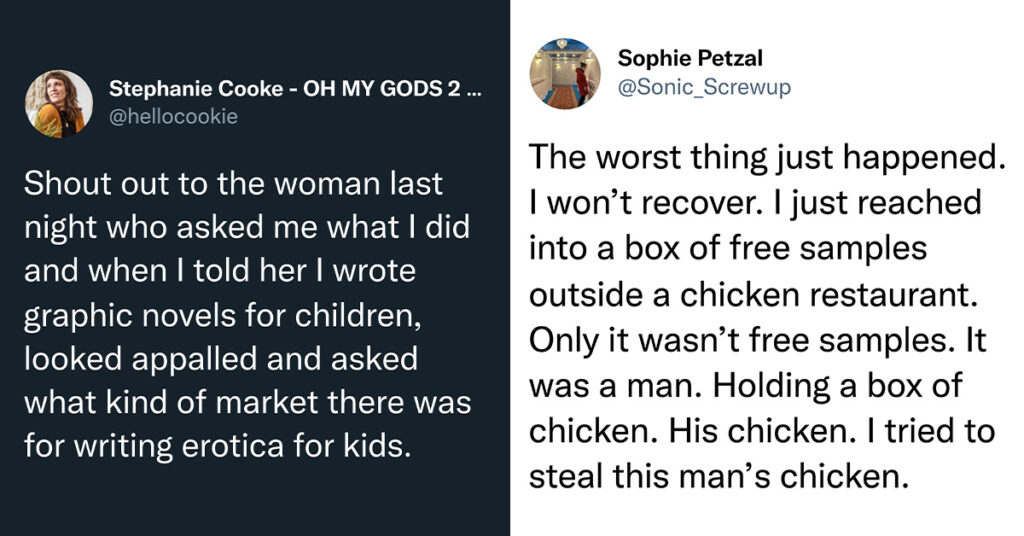Open the @hellocookie handle link
1024x536 pixels.
point(173,117)
